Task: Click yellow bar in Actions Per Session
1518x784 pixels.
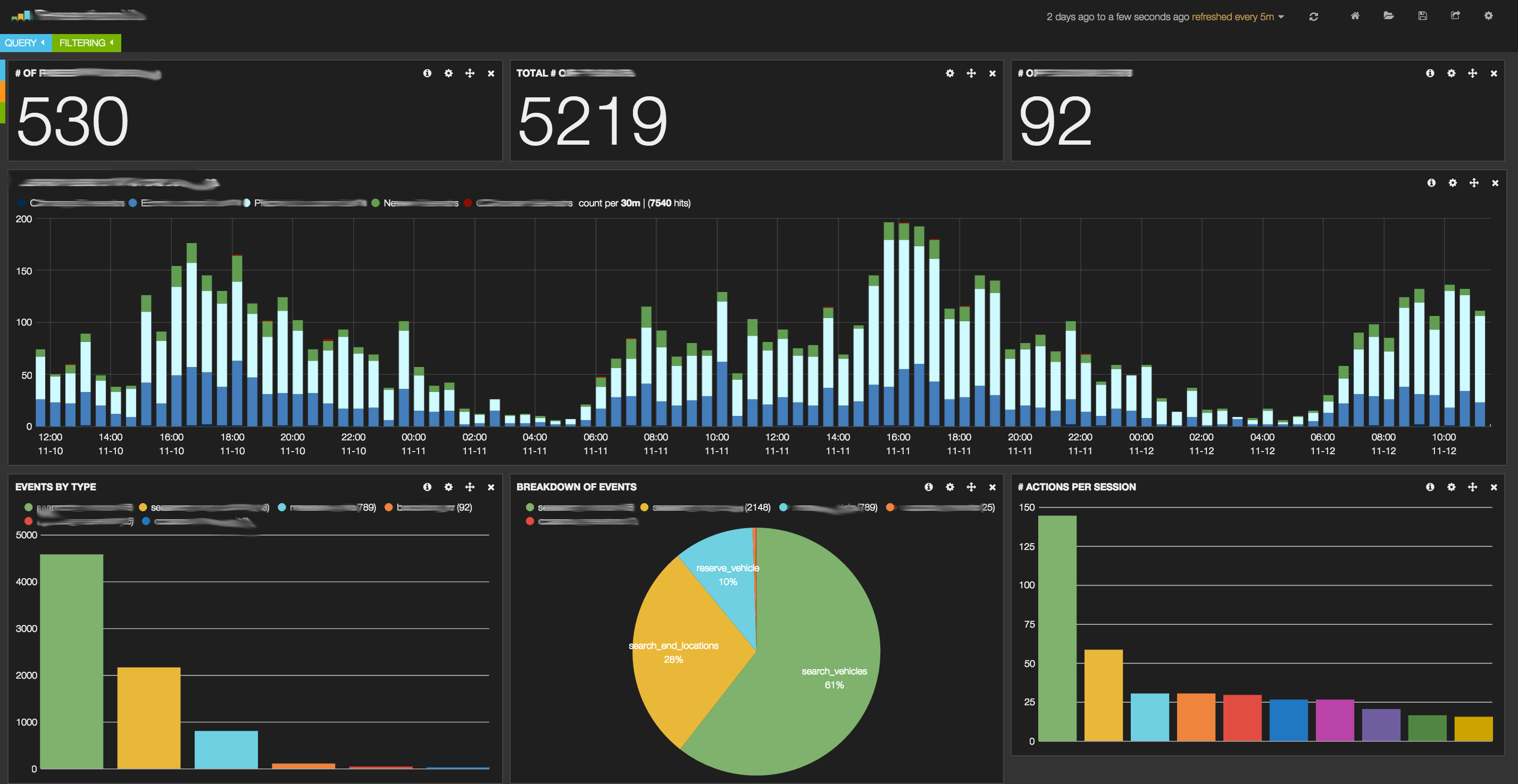Action: tap(1103, 696)
